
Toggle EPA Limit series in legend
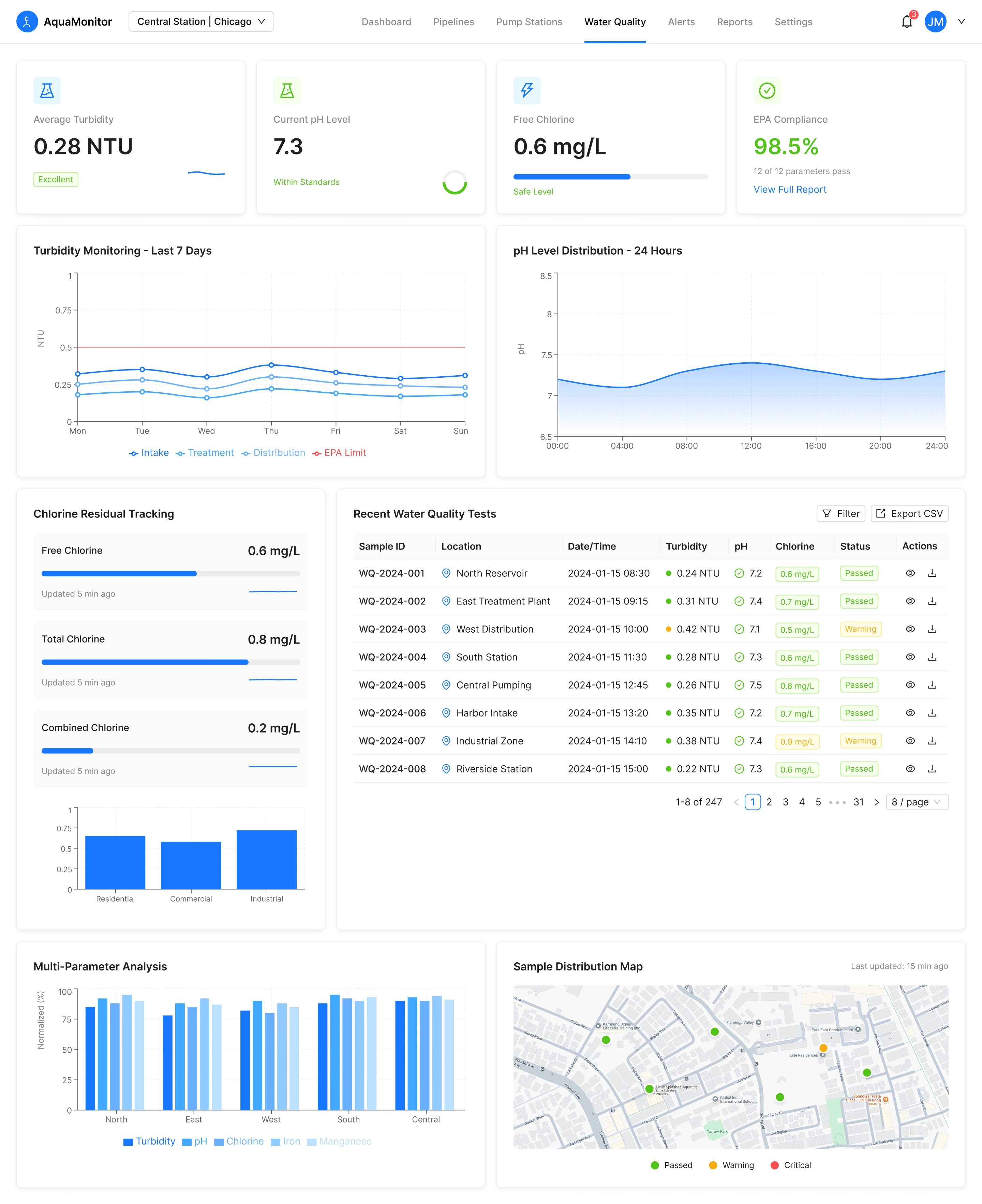pos(339,453)
